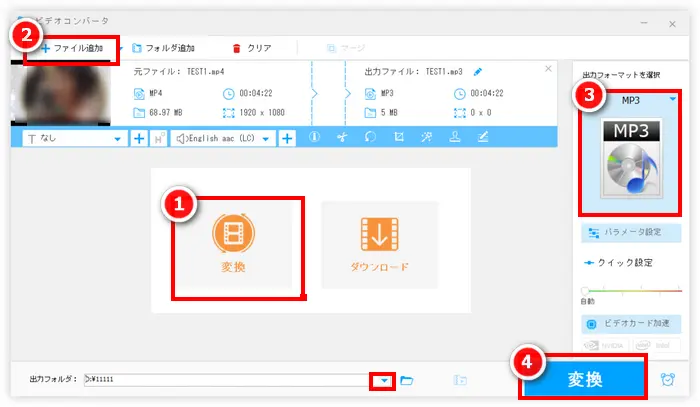Click the alarm clock scheduler icon
Viewport: 700px width, 407px height.
pyautogui.click(x=669, y=379)
